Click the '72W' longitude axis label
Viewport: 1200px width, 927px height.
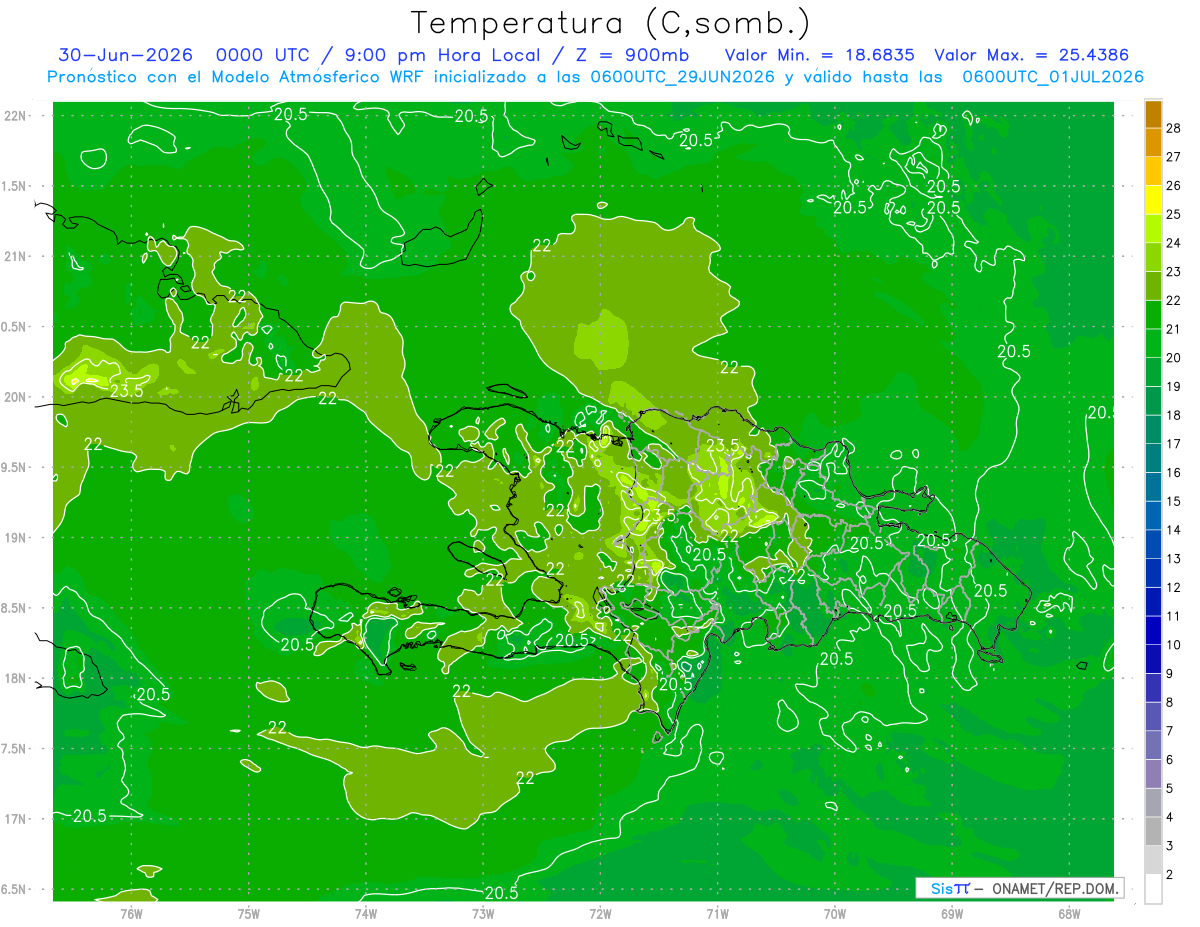point(600,913)
